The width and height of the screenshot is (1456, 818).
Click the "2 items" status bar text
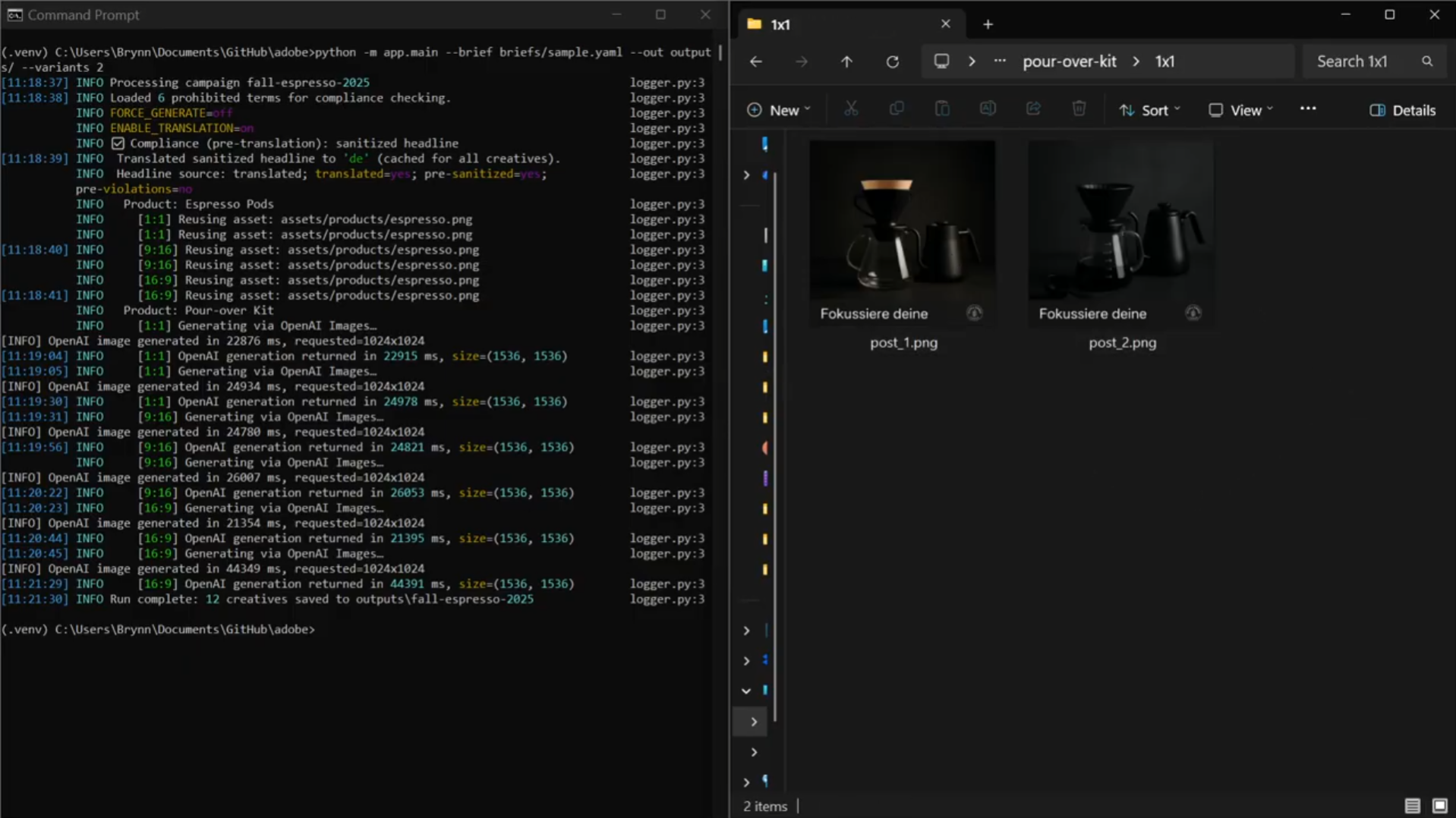point(765,807)
